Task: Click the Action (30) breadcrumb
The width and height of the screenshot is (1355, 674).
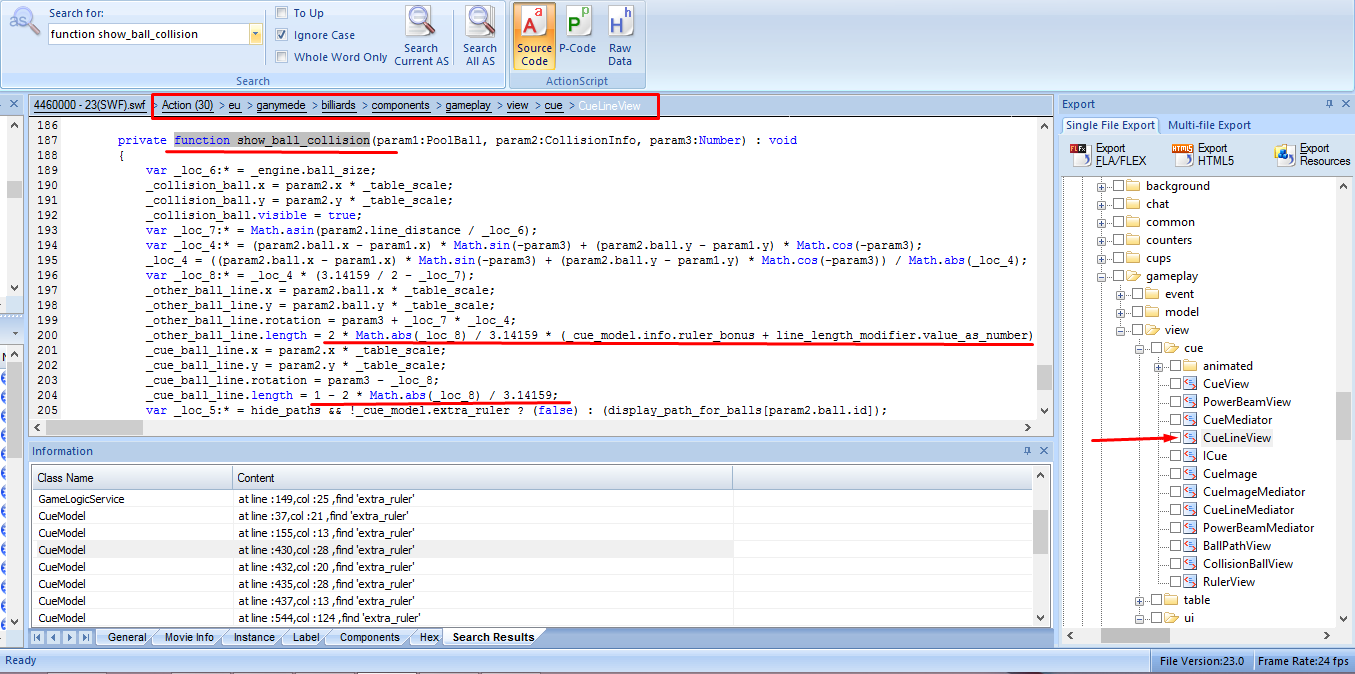Action: click(188, 105)
